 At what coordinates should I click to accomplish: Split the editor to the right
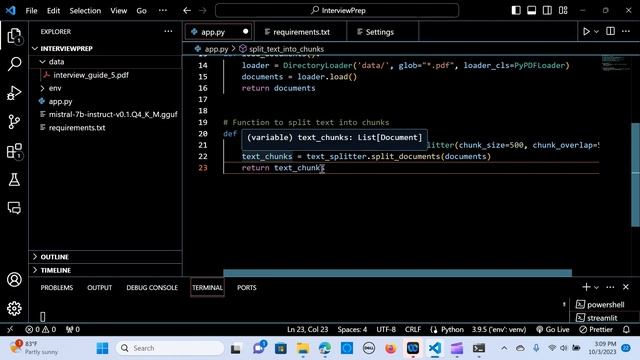[611, 31]
